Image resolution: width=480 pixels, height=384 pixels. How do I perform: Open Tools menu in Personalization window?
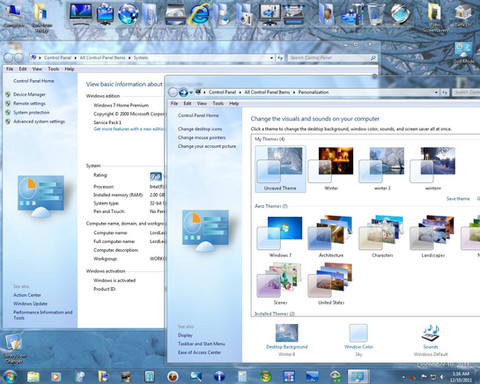pyautogui.click(x=218, y=103)
